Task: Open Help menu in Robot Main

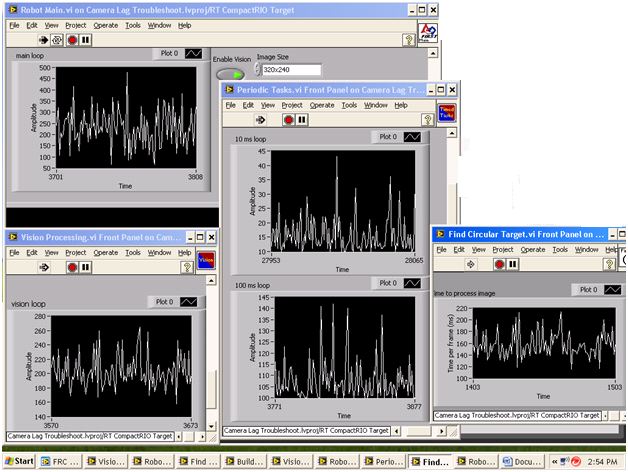Action: [184, 25]
